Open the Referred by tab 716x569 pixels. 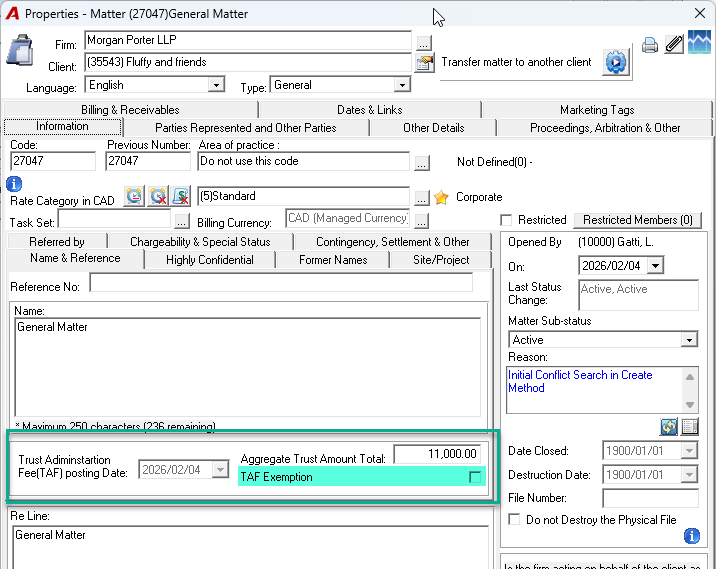pos(57,242)
